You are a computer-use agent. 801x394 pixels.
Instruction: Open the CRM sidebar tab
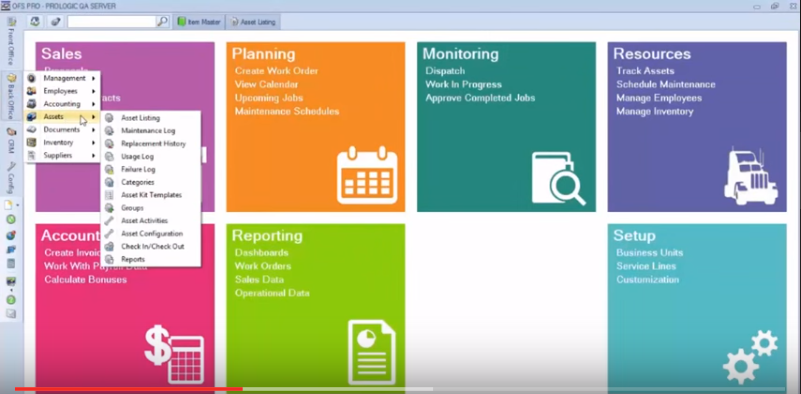tap(11, 141)
